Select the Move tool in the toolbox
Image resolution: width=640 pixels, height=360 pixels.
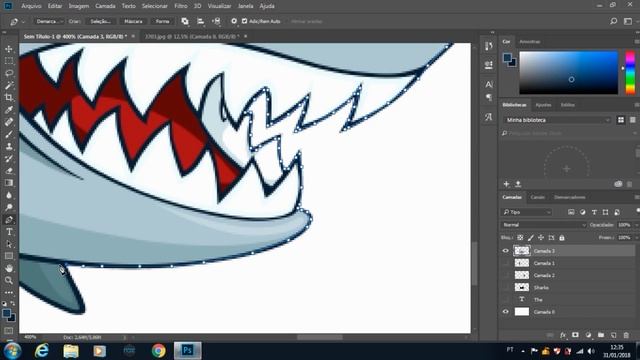click(x=9, y=49)
